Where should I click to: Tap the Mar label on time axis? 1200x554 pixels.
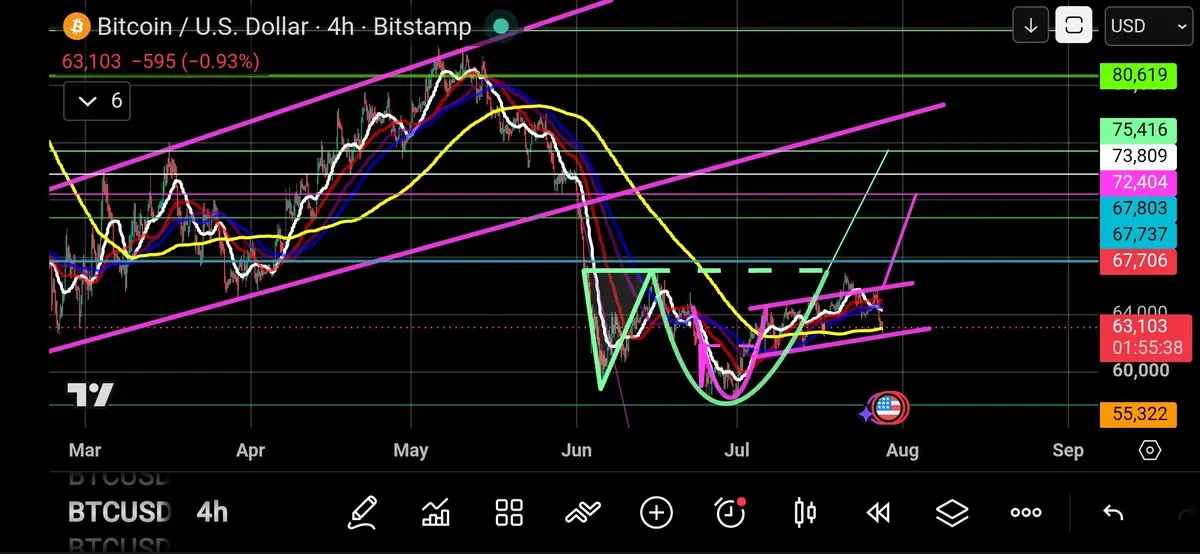coord(85,451)
